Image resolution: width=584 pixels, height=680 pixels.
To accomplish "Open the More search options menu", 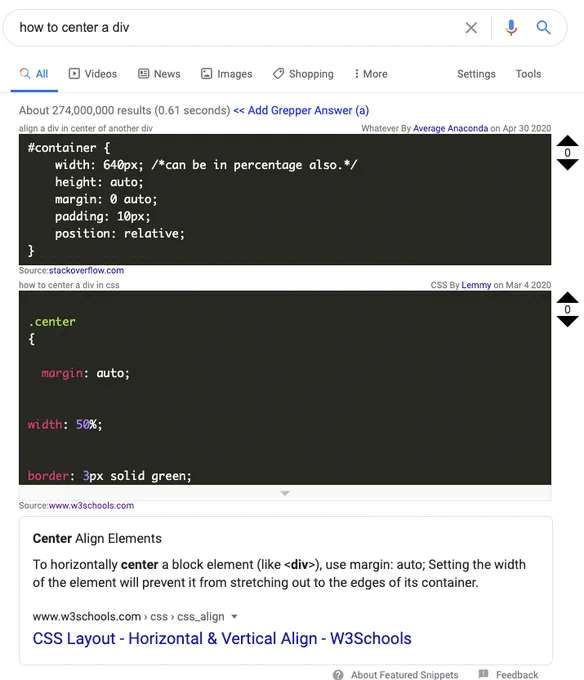I will [x=371, y=74].
